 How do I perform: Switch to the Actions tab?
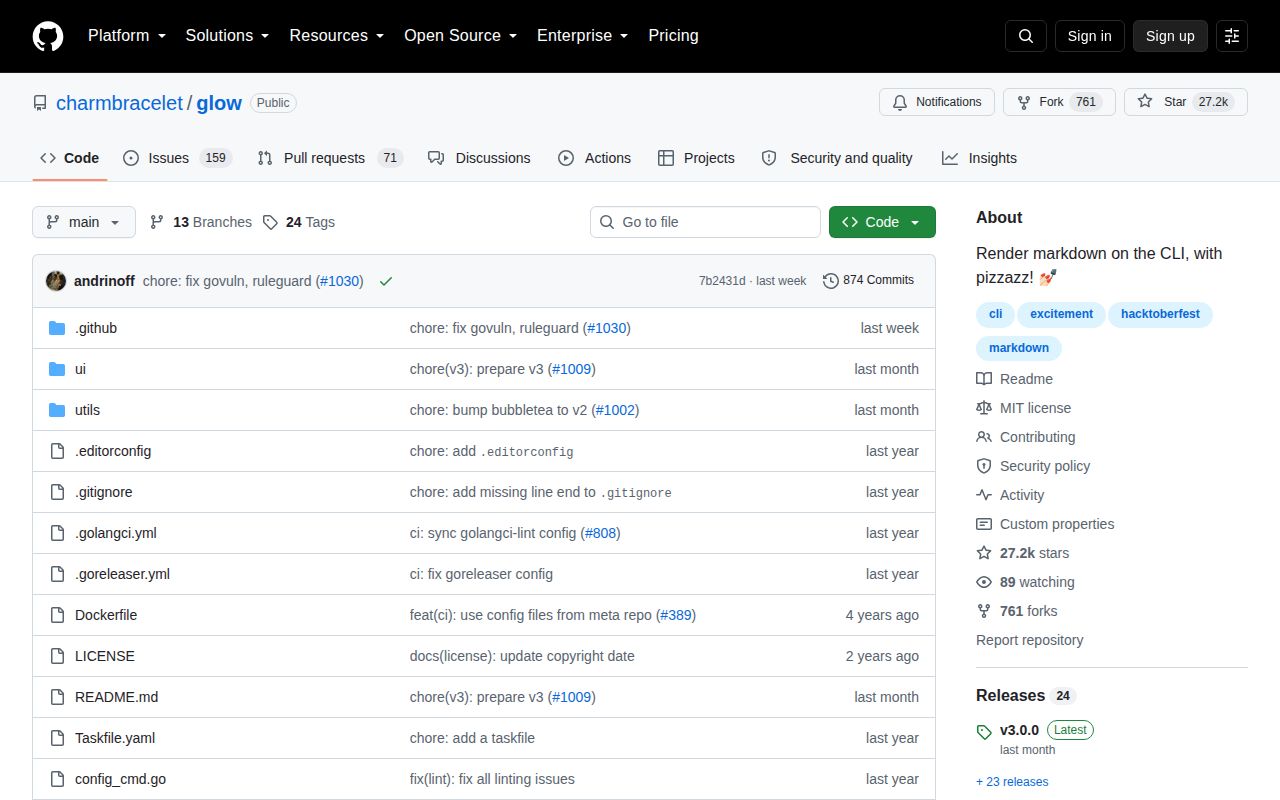coord(594,158)
